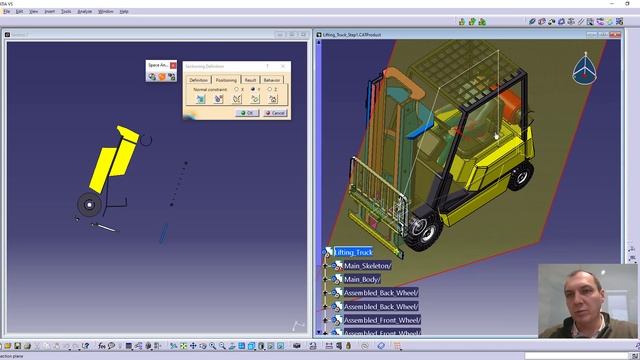Click the question mark help button in Sectioning Definition
The height and width of the screenshot is (360, 640).
(267, 66)
